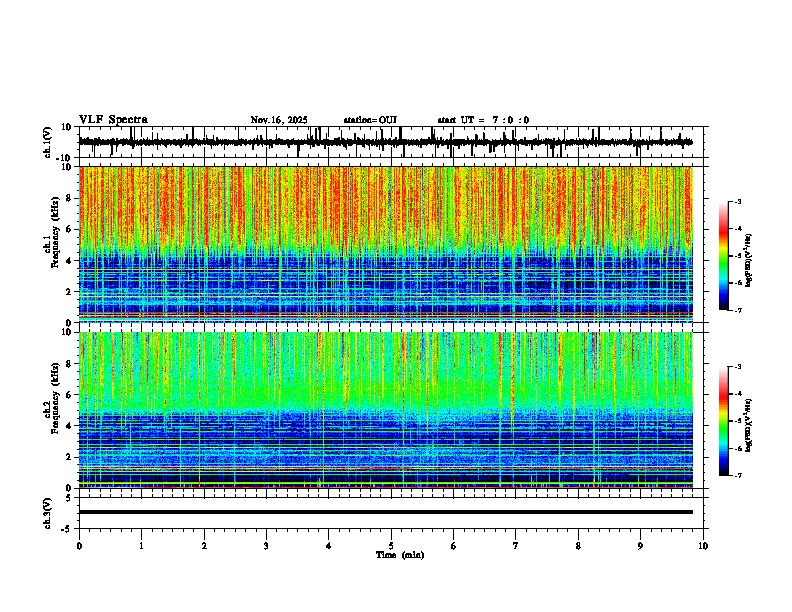Click the "7" tick on the time axis

click(516, 546)
